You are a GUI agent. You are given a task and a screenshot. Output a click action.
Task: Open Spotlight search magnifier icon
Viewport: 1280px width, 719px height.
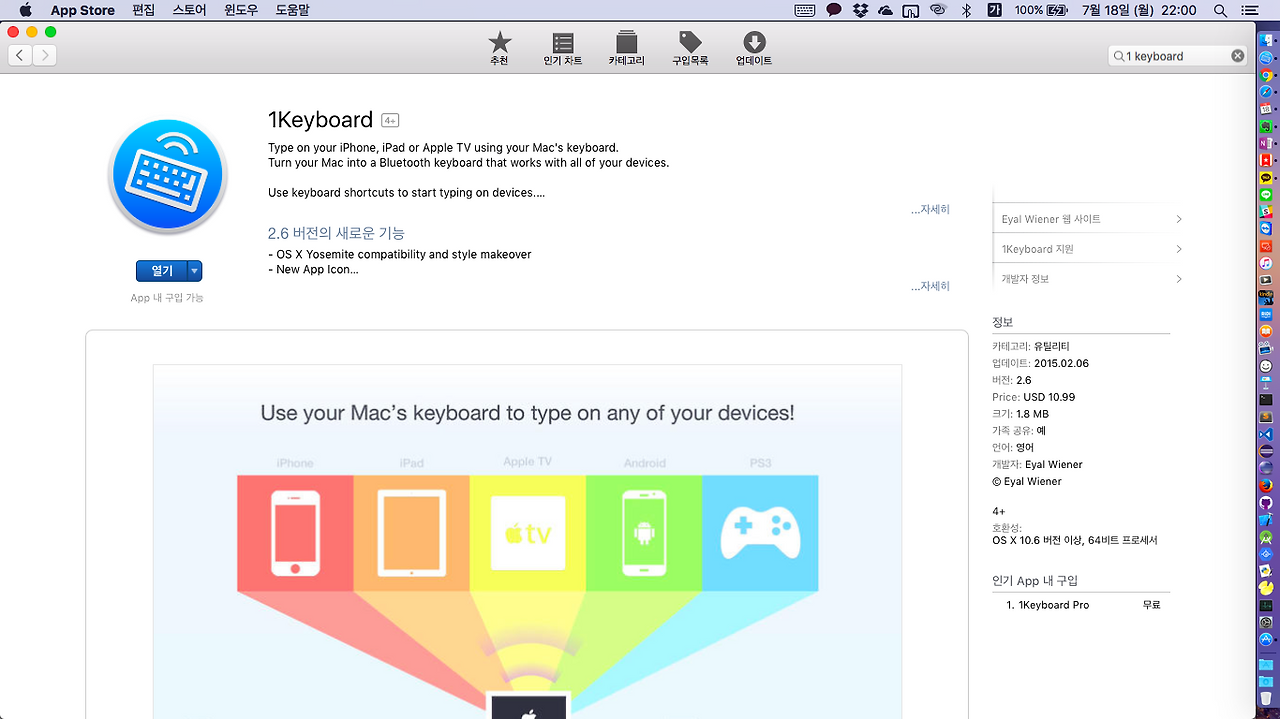point(1220,10)
